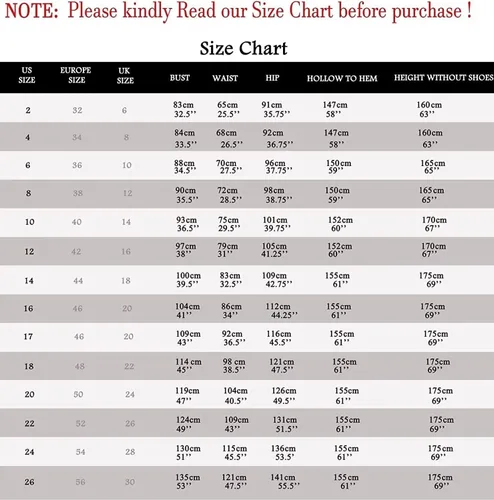Select the BUST column header
The width and height of the screenshot is (494, 500).
coord(180,78)
